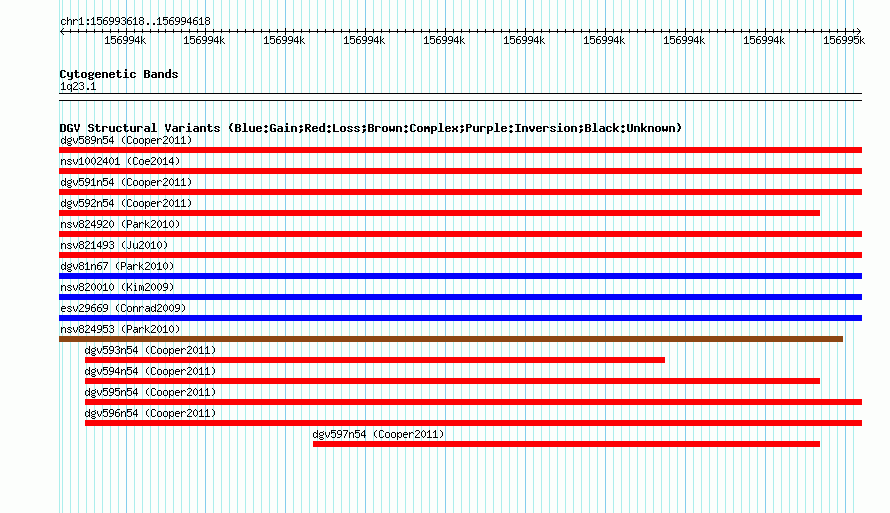Click the 156995k ruler tick label

point(844,40)
